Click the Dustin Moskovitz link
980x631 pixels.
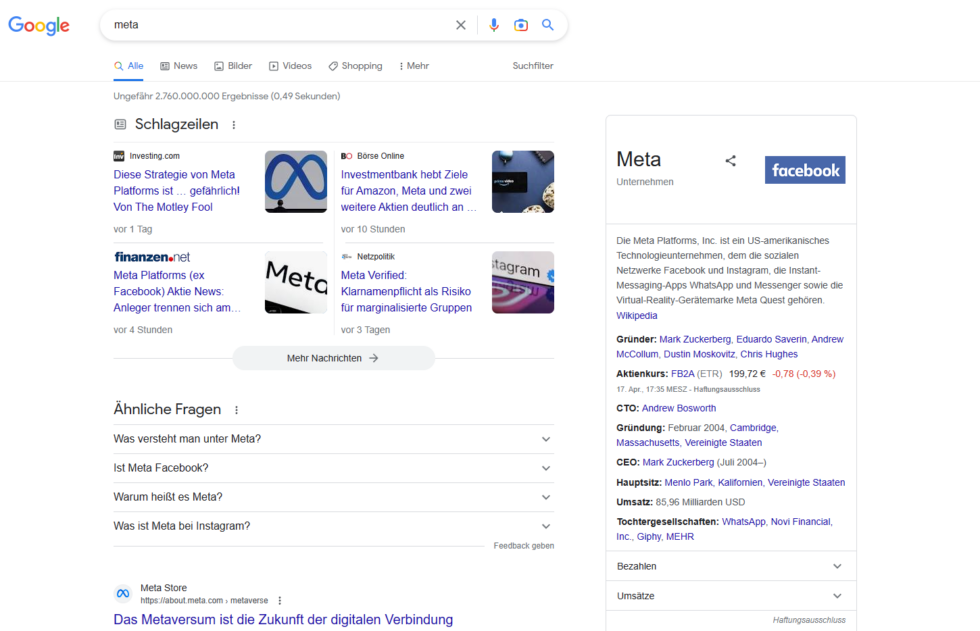coord(699,354)
